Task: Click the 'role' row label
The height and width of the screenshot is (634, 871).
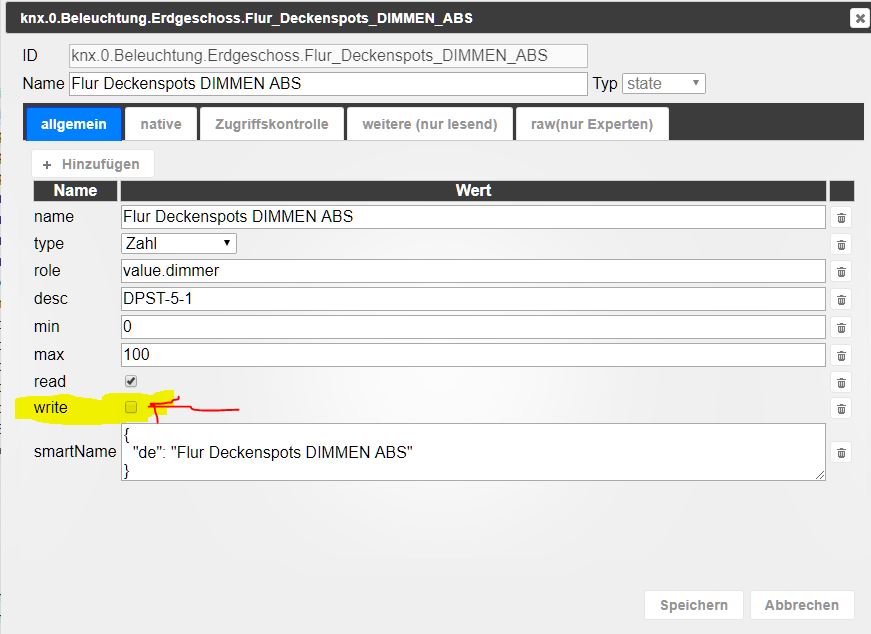Action: click(47, 271)
